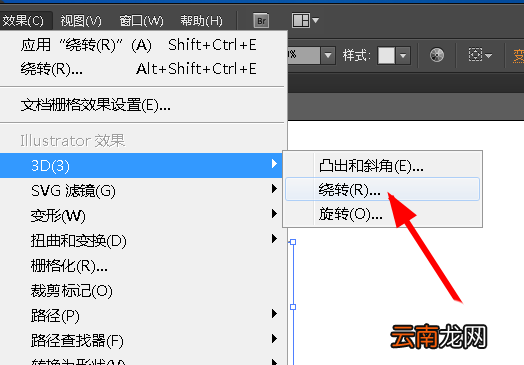Click the opacity percentage field
524x365 pixels.
[303, 55]
